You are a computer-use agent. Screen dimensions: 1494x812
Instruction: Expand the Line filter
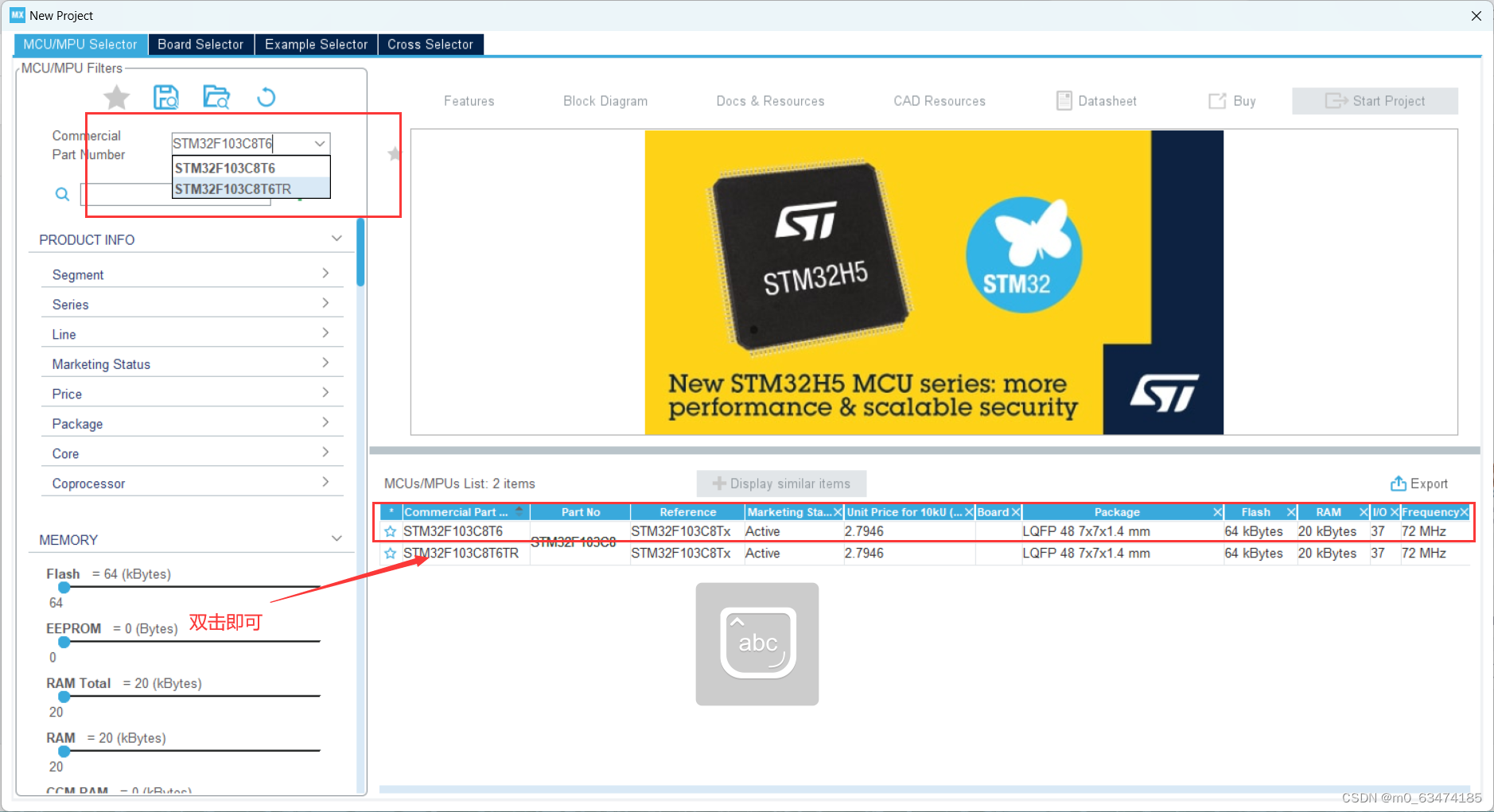(x=325, y=333)
